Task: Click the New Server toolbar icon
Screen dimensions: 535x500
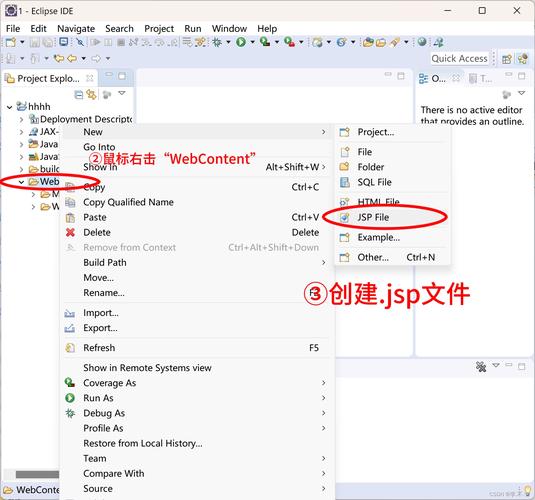Action: tap(317, 42)
